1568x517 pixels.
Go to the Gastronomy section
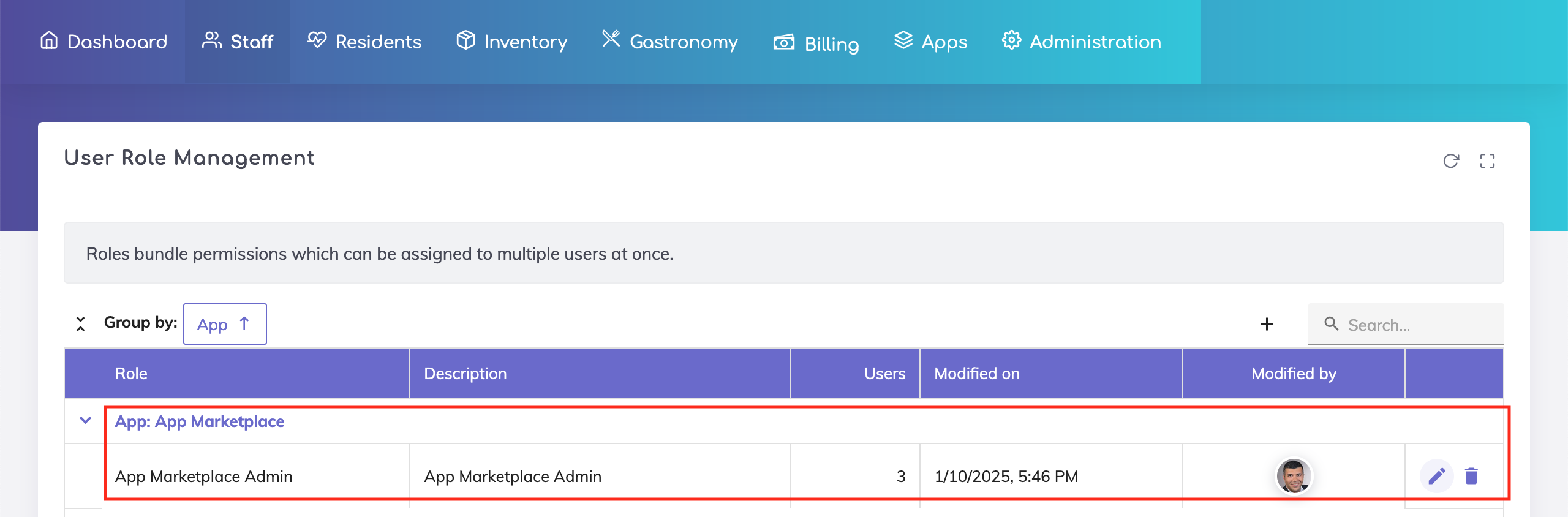(x=670, y=42)
